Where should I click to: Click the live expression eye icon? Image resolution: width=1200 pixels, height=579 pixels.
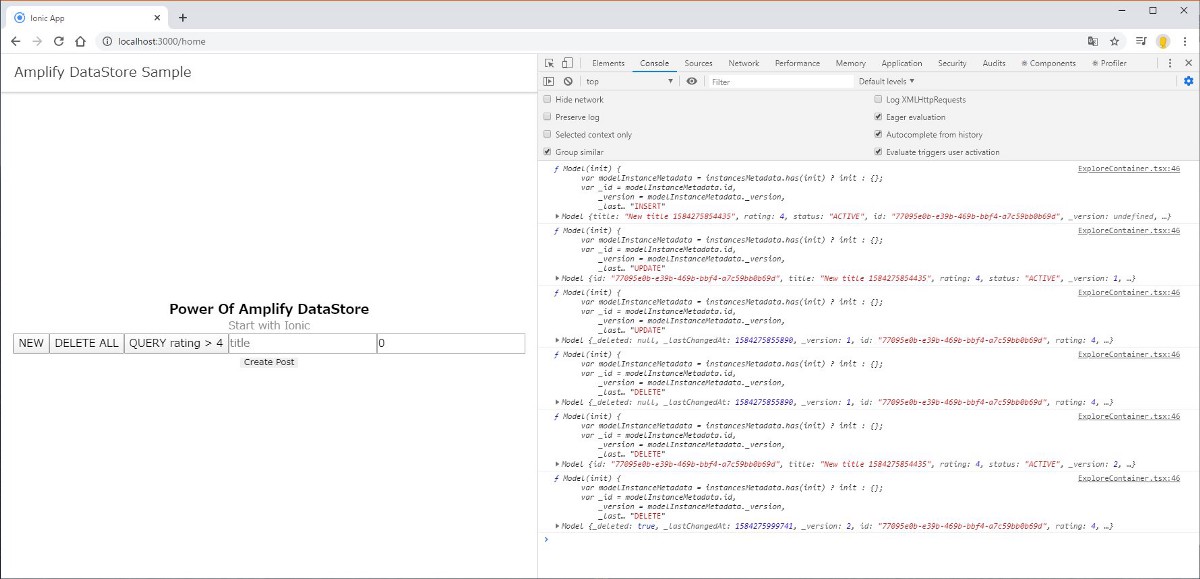coord(692,81)
